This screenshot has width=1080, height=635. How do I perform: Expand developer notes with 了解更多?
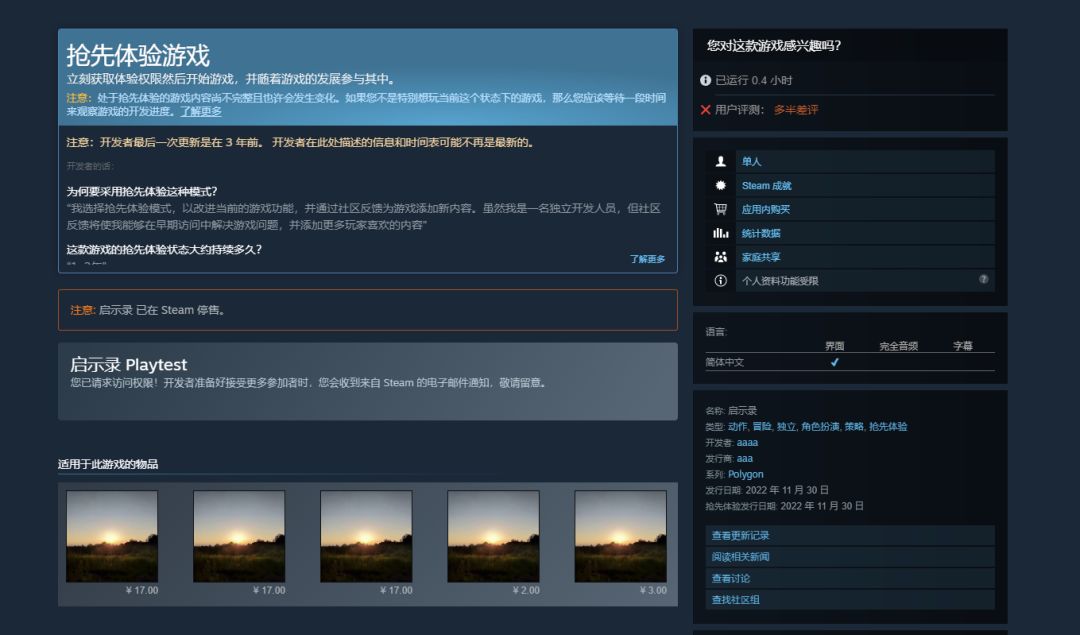647,259
